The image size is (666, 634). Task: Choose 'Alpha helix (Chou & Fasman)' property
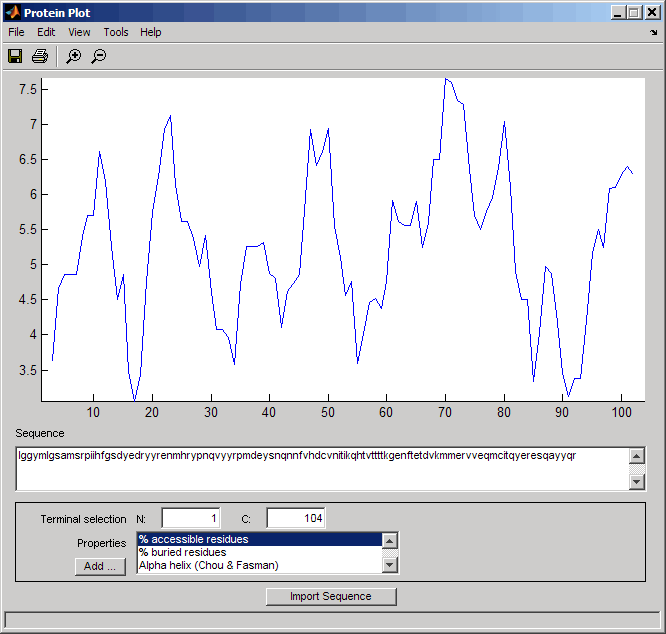tap(260, 565)
